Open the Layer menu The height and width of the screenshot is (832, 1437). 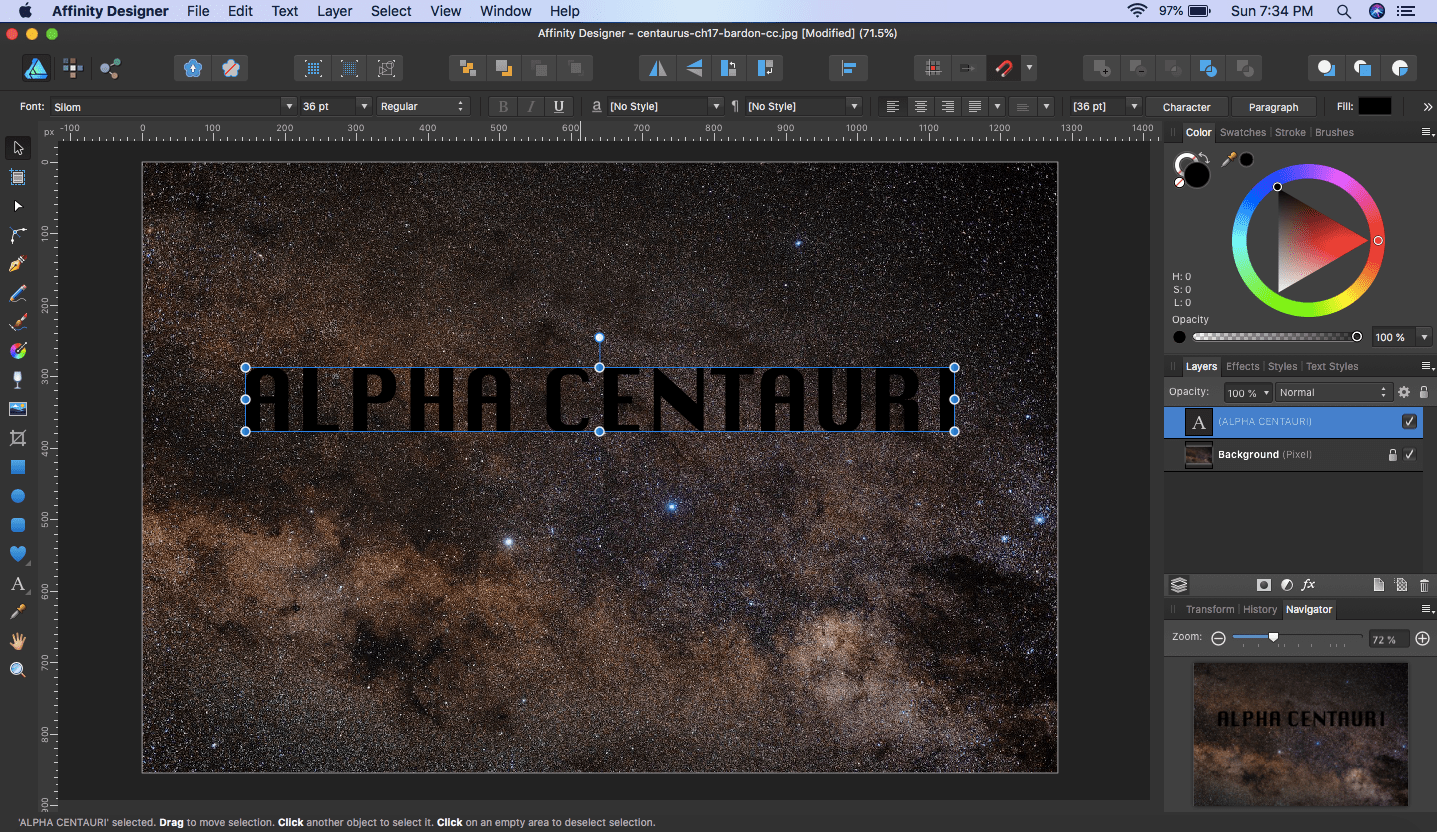[334, 11]
